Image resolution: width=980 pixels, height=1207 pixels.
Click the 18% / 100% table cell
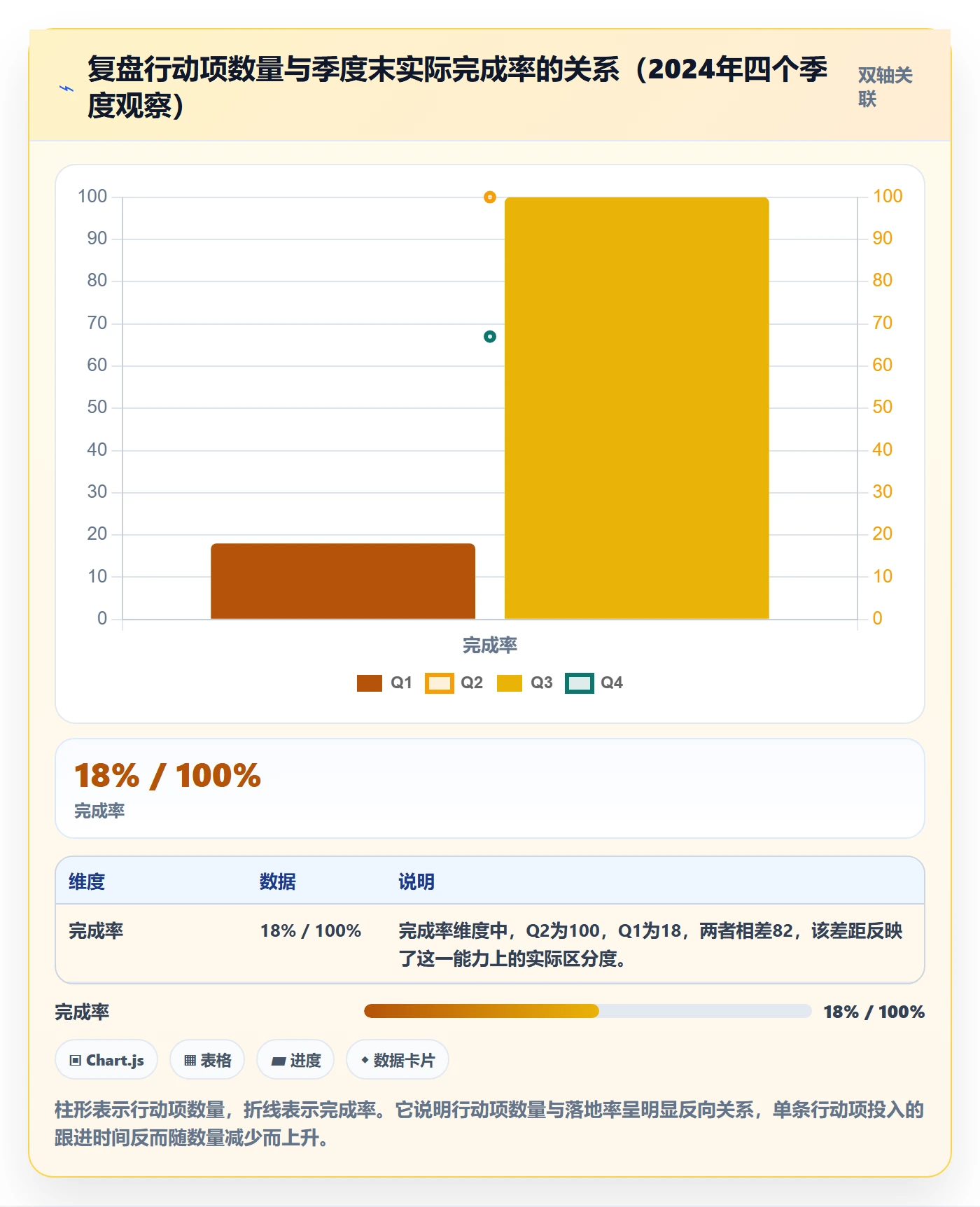pyautogui.click(x=311, y=930)
